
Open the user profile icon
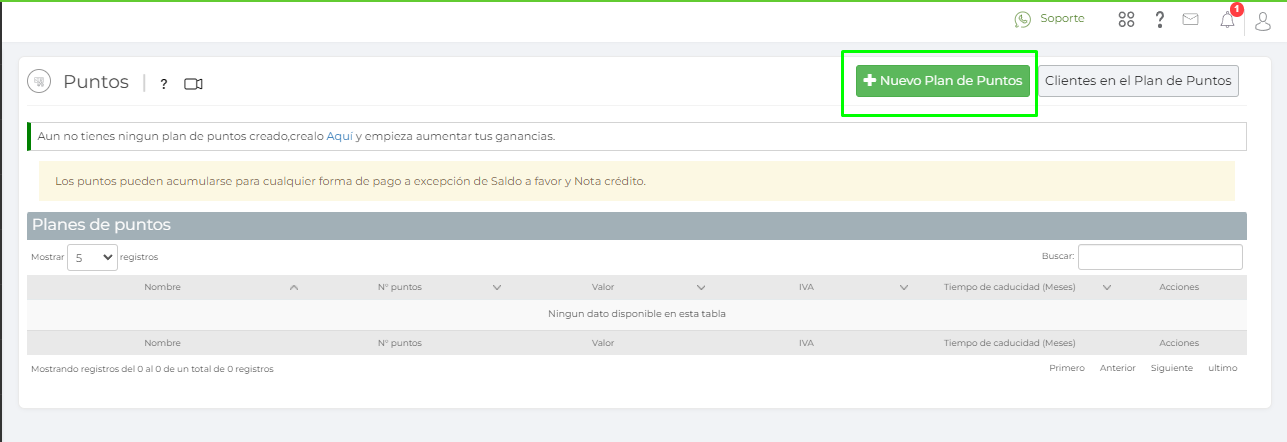[x=1266, y=20]
